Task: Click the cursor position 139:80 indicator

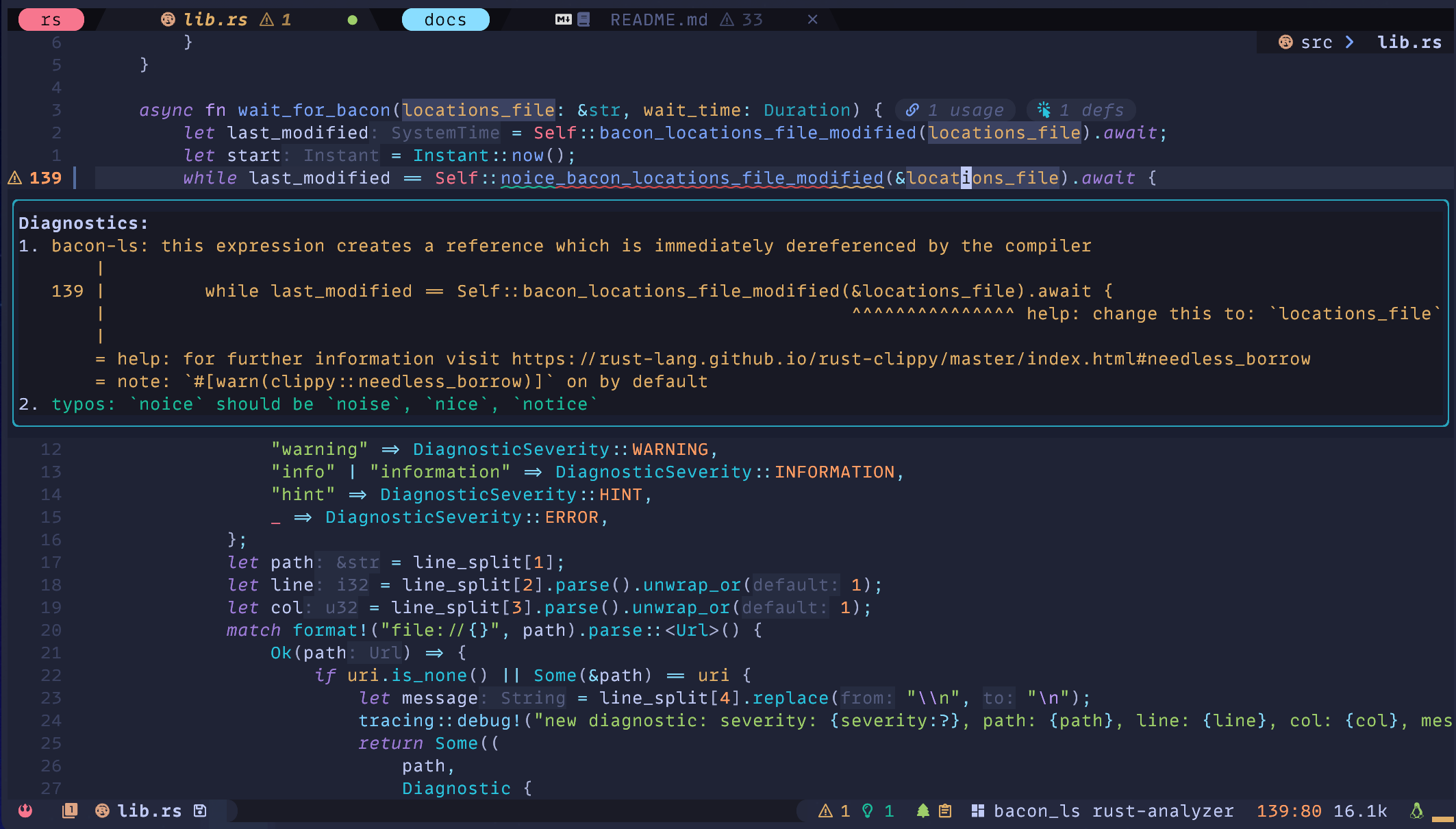Action: pos(1288,811)
